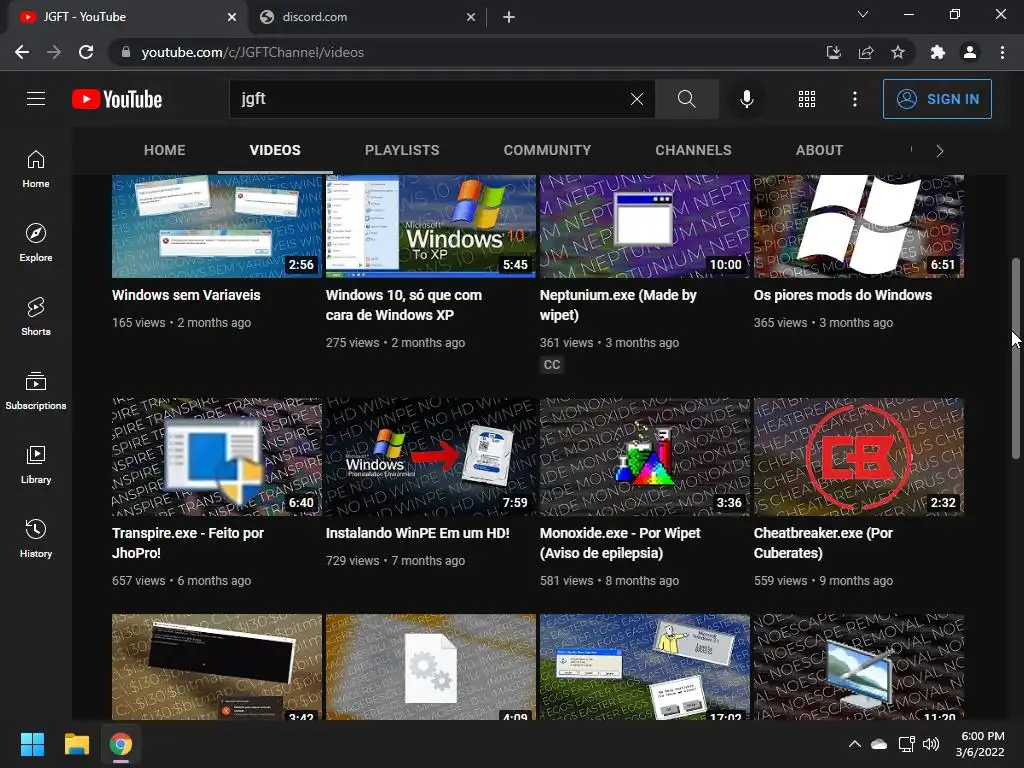Open the YouTube hamburger guide menu
The height and width of the screenshot is (768, 1024).
(x=36, y=99)
